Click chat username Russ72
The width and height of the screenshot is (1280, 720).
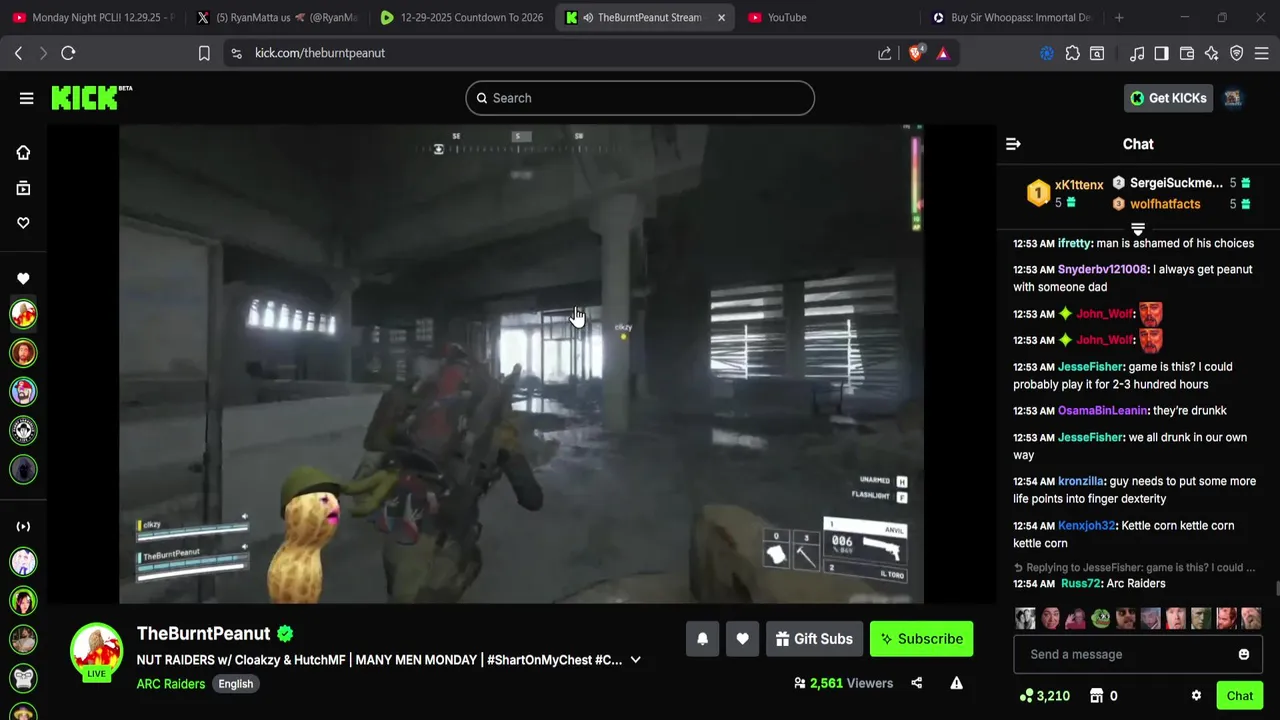(1081, 584)
